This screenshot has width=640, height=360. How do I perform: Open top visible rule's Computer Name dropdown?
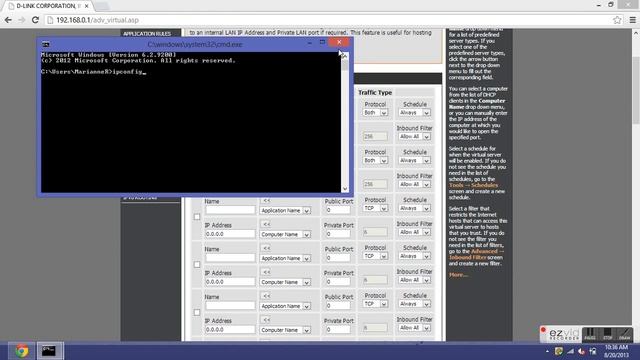point(285,235)
